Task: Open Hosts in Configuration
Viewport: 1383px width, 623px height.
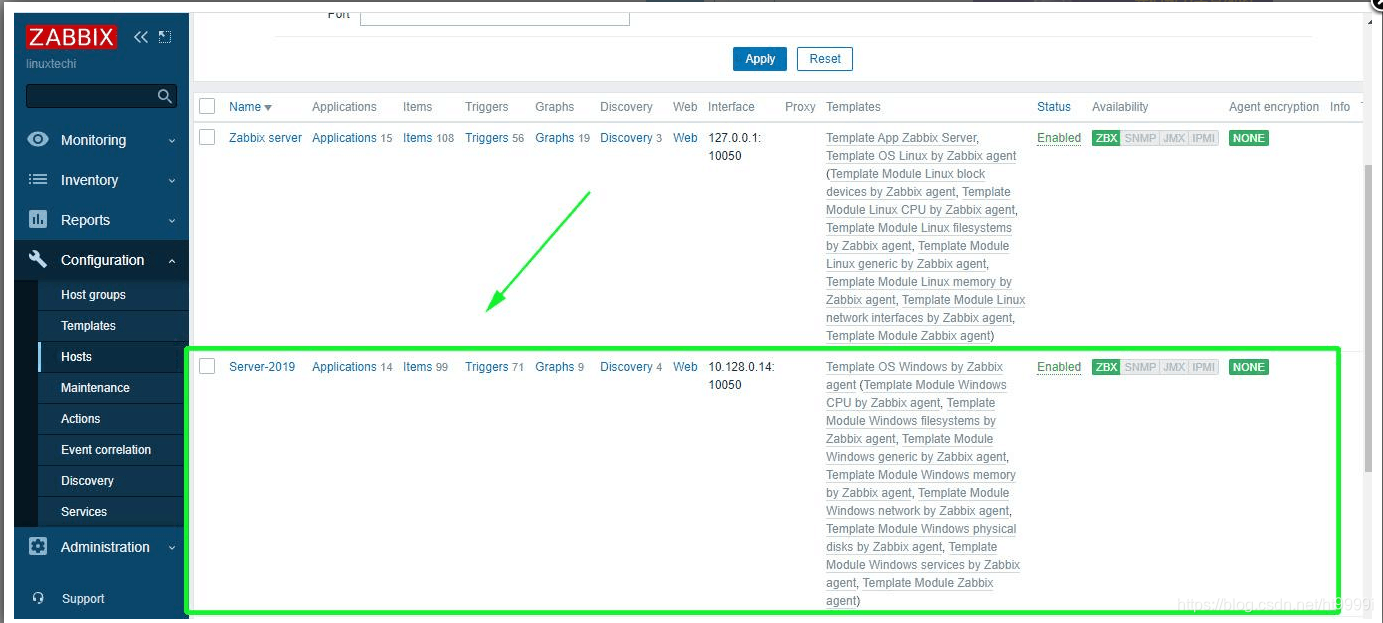Action: [76, 357]
